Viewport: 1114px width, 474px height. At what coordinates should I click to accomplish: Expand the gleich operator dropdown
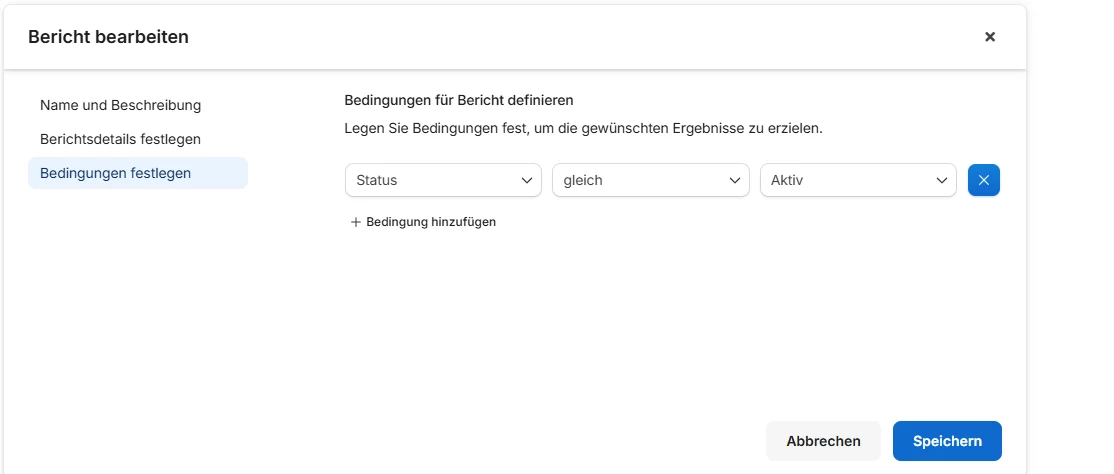650,180
